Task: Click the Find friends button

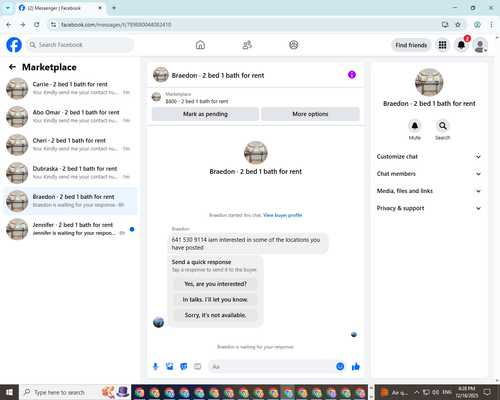Action: click(x=411, y=45)
